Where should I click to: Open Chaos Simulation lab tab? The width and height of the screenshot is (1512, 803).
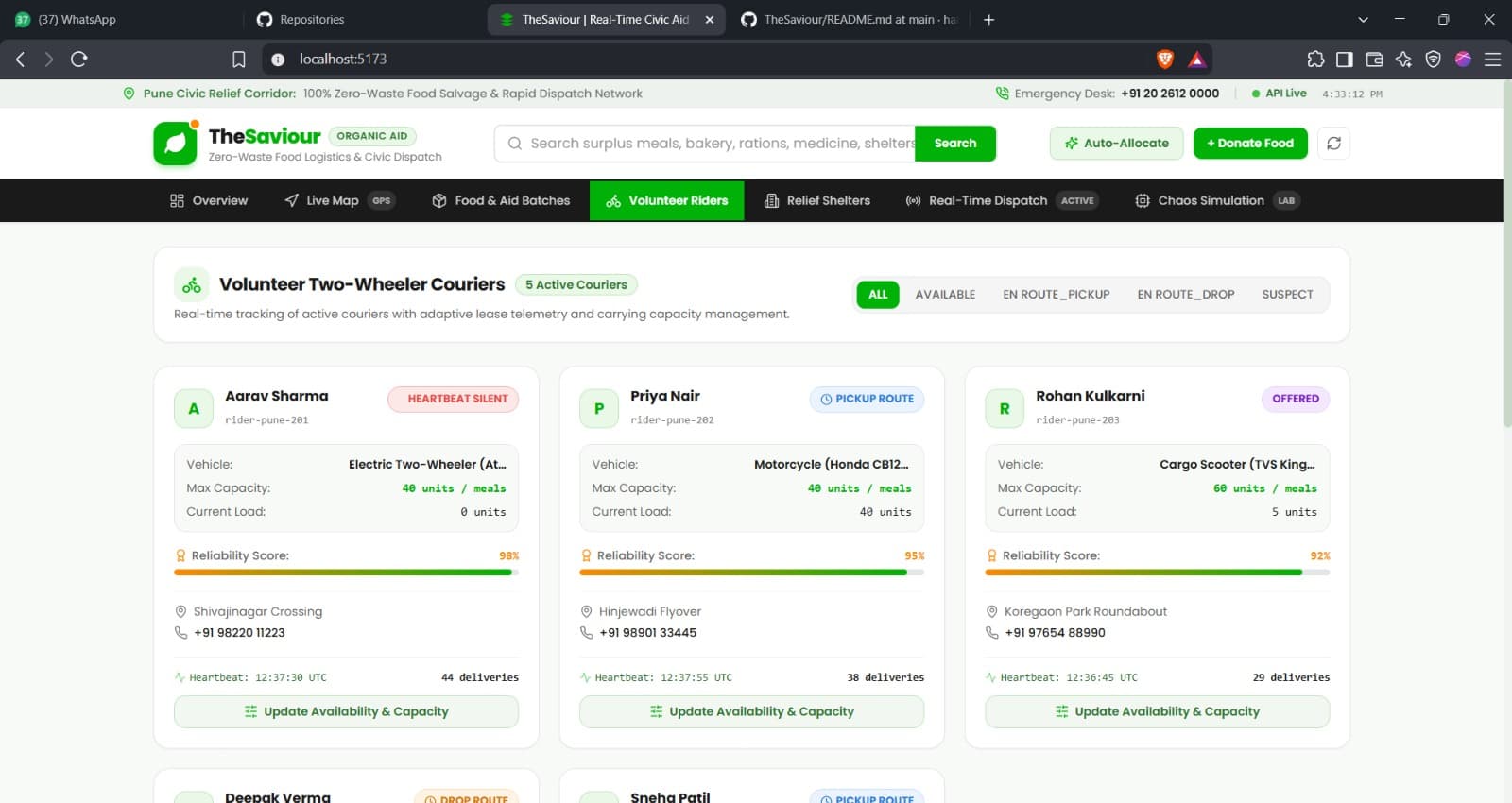tap(1217, 200)
